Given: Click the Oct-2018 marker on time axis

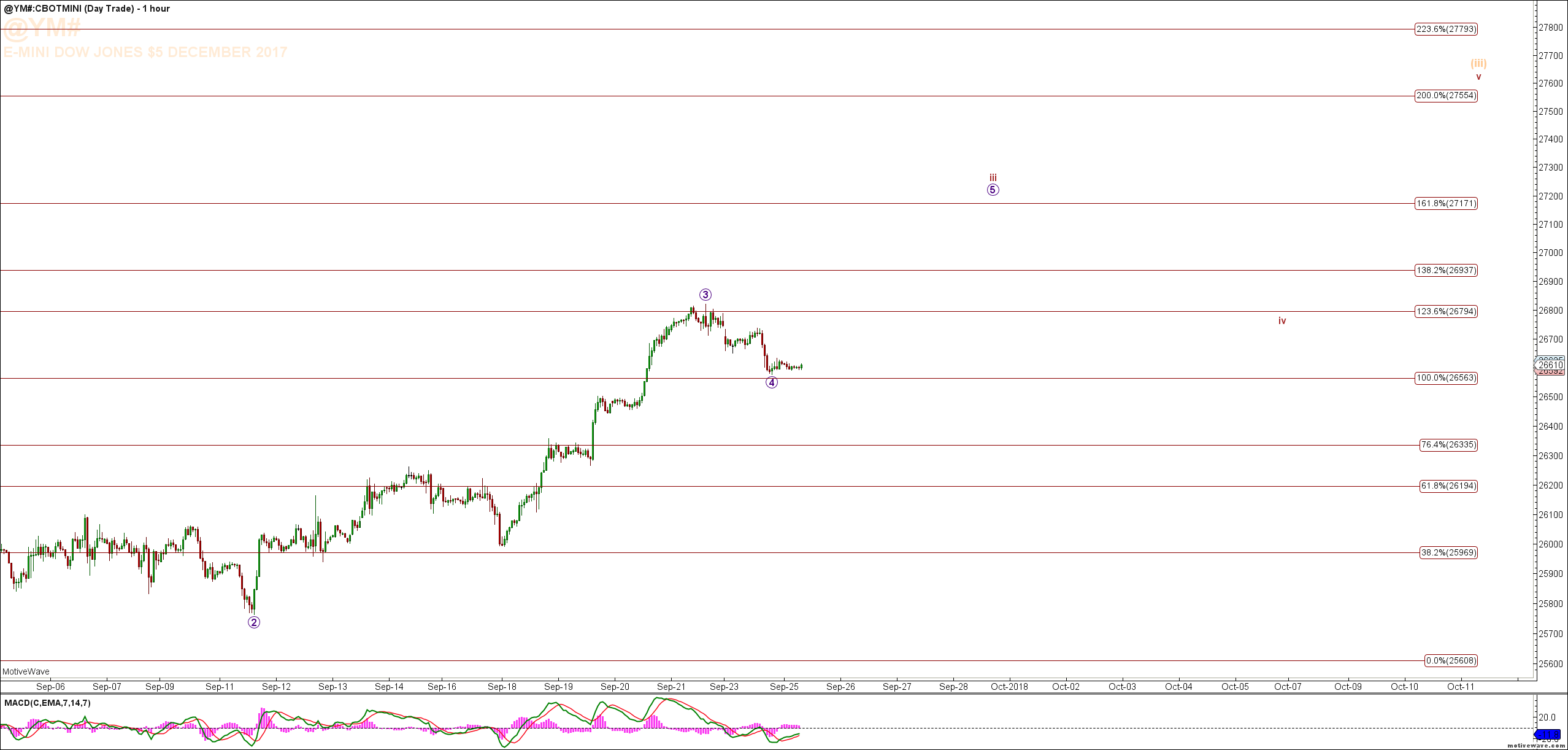Looking at the screenshot, I should (x=1009, y=687).
